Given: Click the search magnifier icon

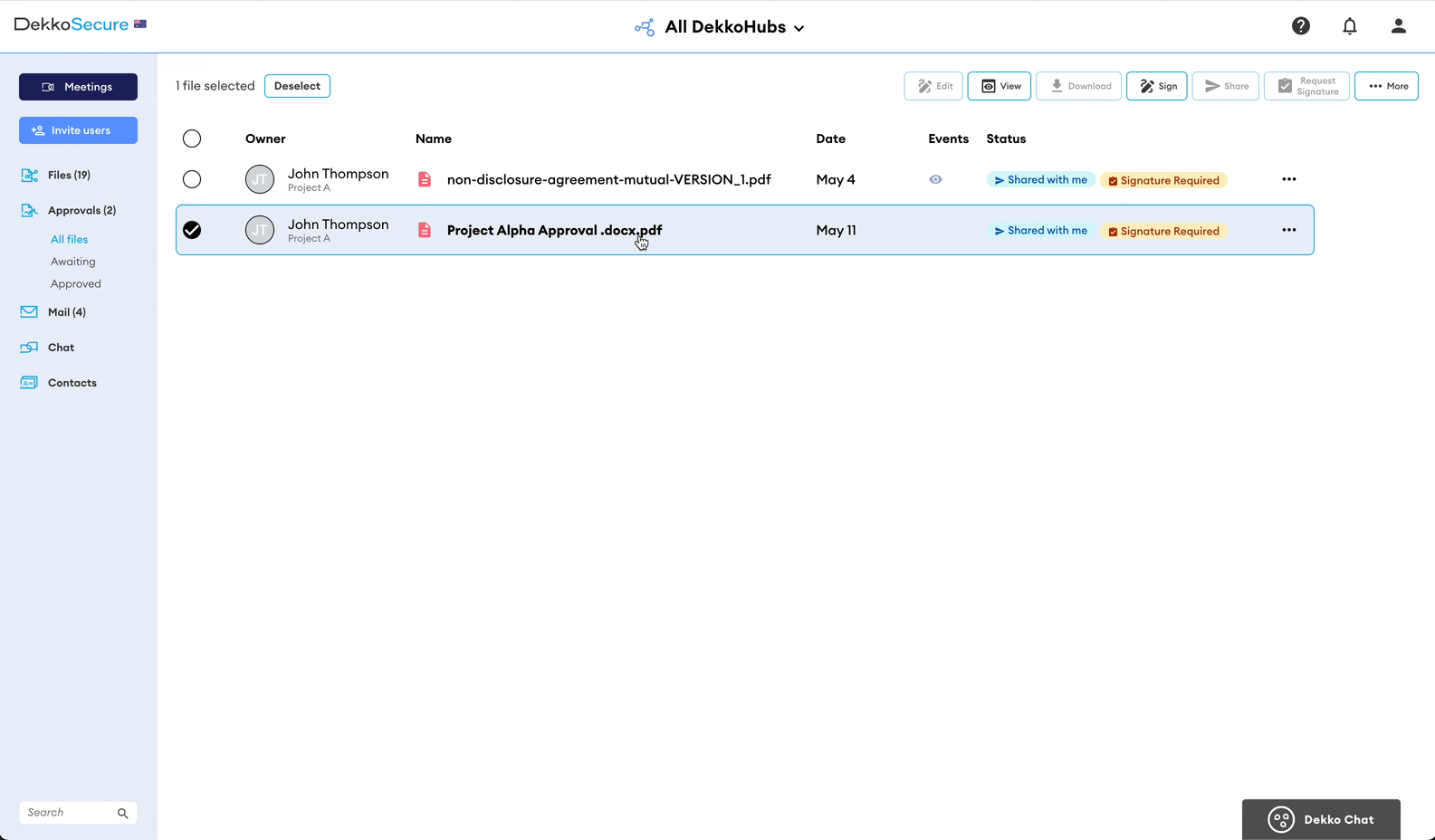Looking at the screenshot, I should 123,813.
